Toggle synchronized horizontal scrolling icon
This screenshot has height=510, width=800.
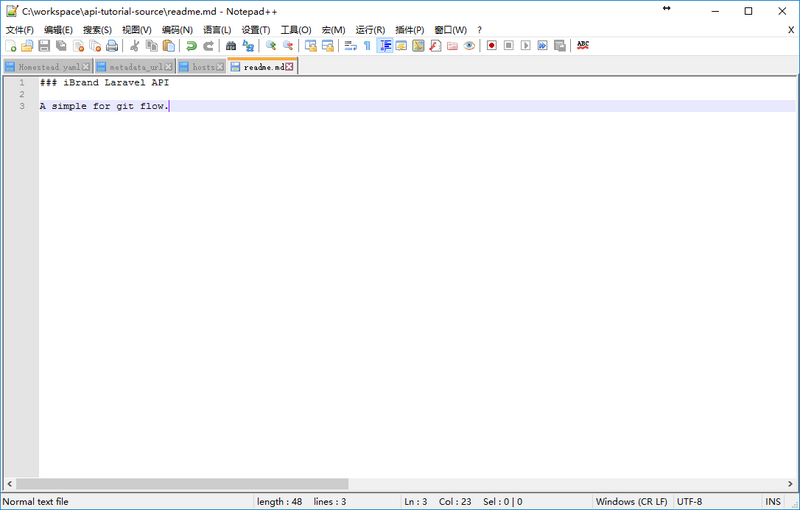(x=328, y=46)
